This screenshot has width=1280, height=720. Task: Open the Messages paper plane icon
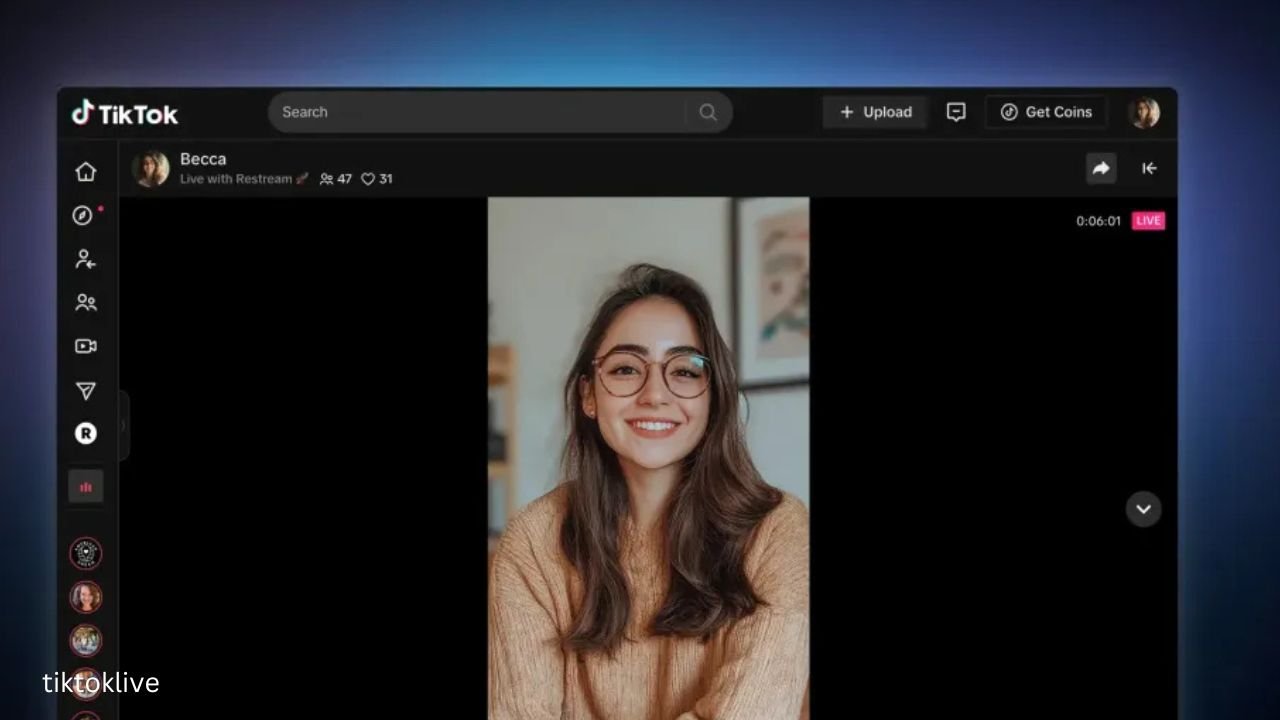(86, 391)
